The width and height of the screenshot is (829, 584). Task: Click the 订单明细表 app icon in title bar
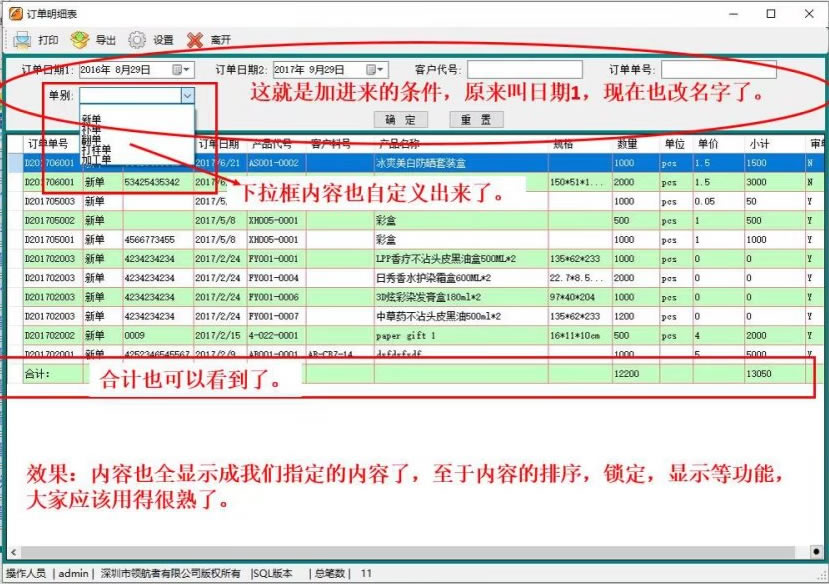pos(16,13)
